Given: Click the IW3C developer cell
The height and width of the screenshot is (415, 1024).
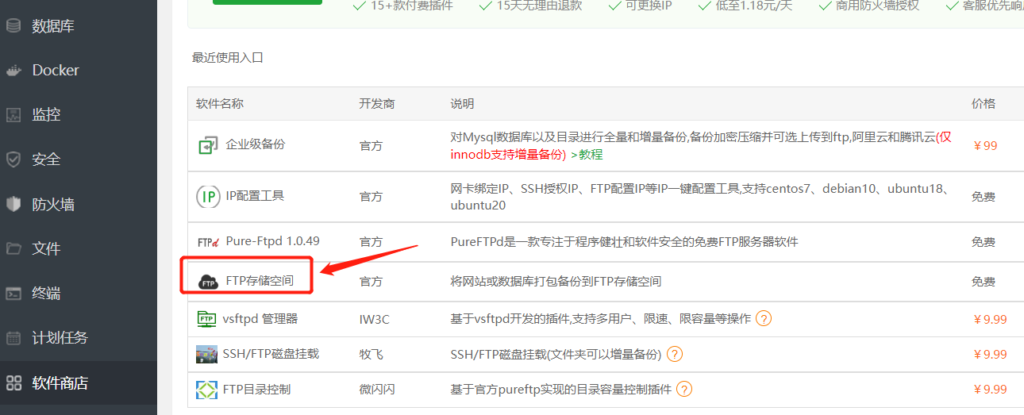Looking at the screenshot, I should pos(375,320).
